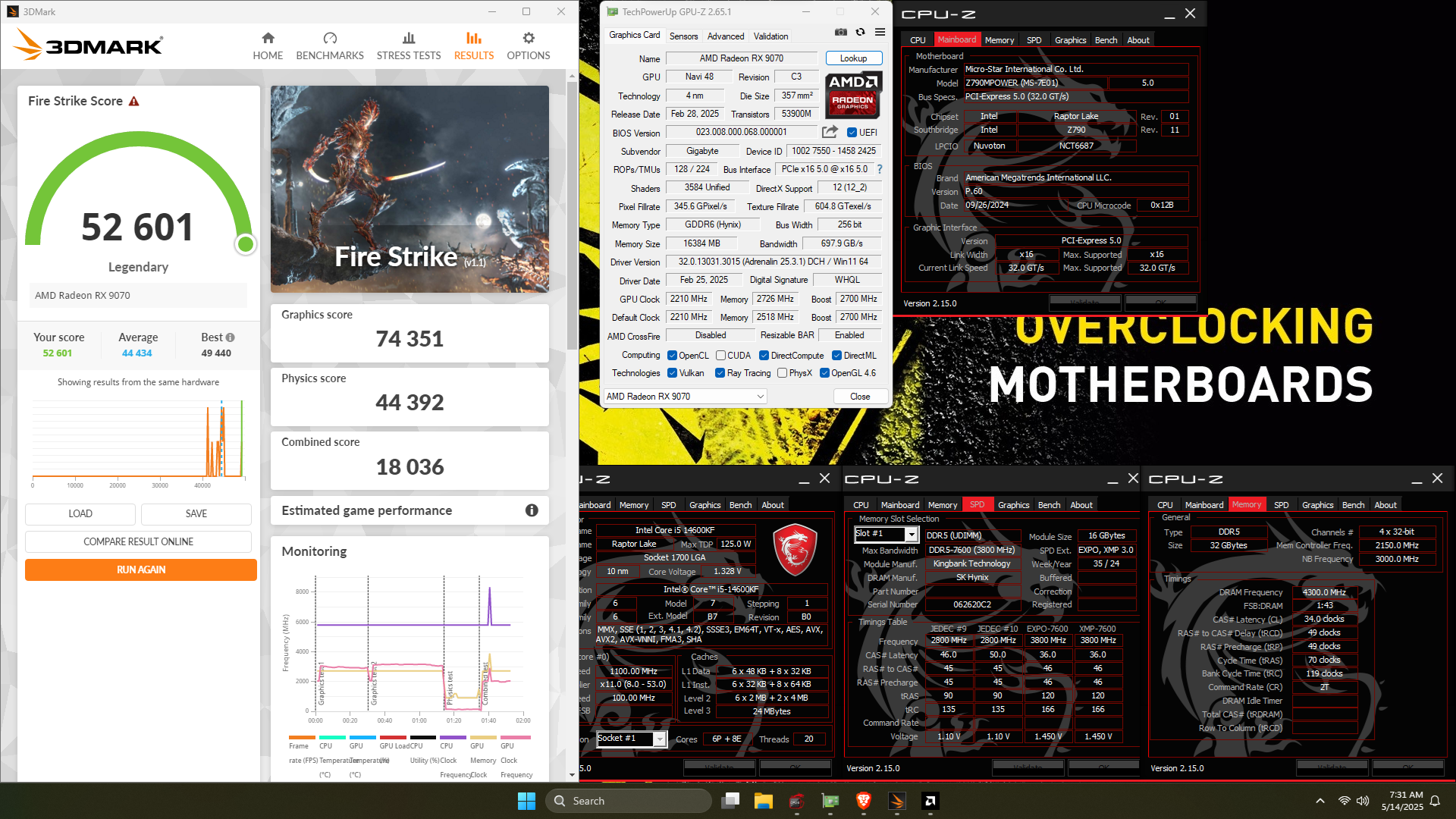Open the notification bell in system tray

(x=1435, y=801)
